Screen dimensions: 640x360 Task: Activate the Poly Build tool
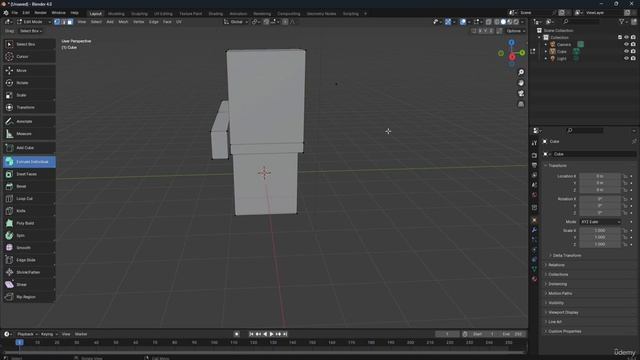coord(29,223)
